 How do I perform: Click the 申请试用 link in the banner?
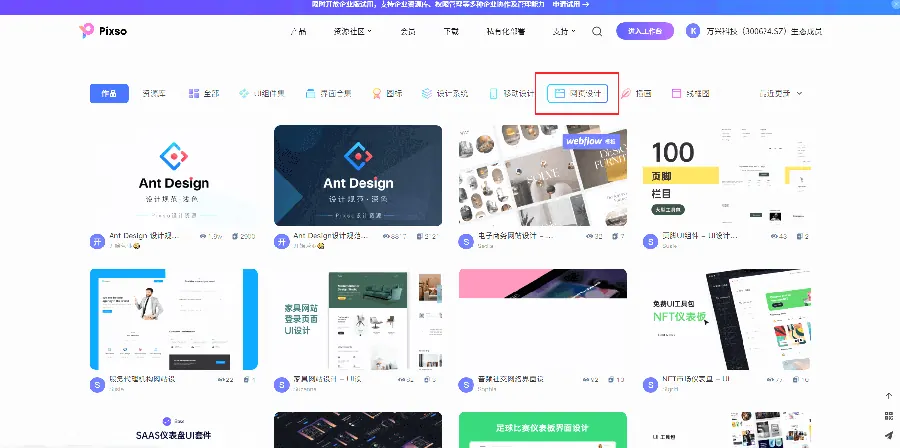pos(571,4)
